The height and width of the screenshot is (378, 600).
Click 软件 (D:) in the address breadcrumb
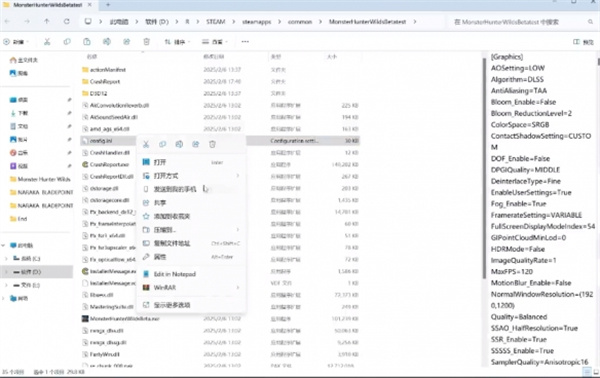(157, 22)
